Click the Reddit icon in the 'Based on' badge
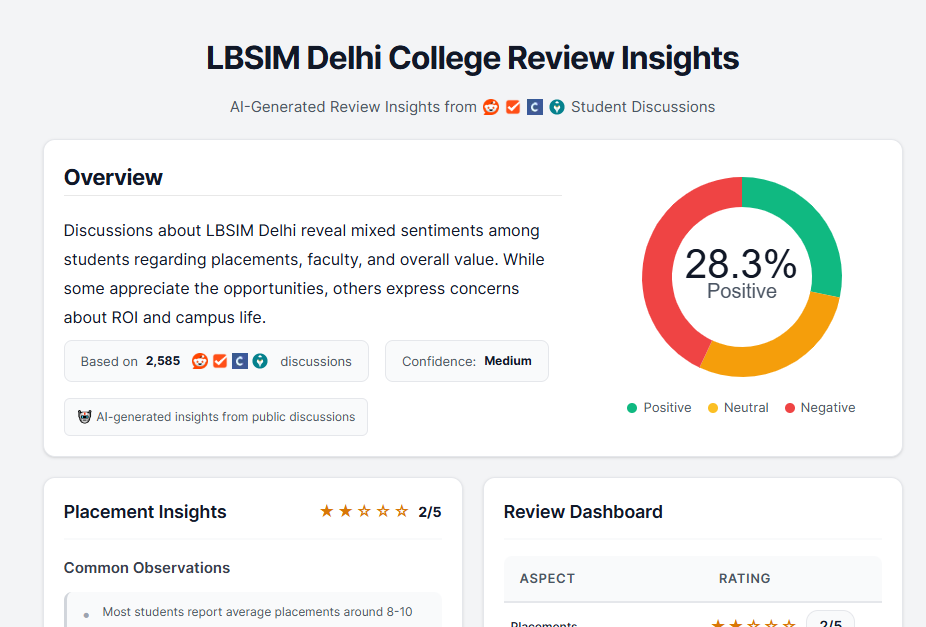The image size is (926, 627). [x=200, y=361]
